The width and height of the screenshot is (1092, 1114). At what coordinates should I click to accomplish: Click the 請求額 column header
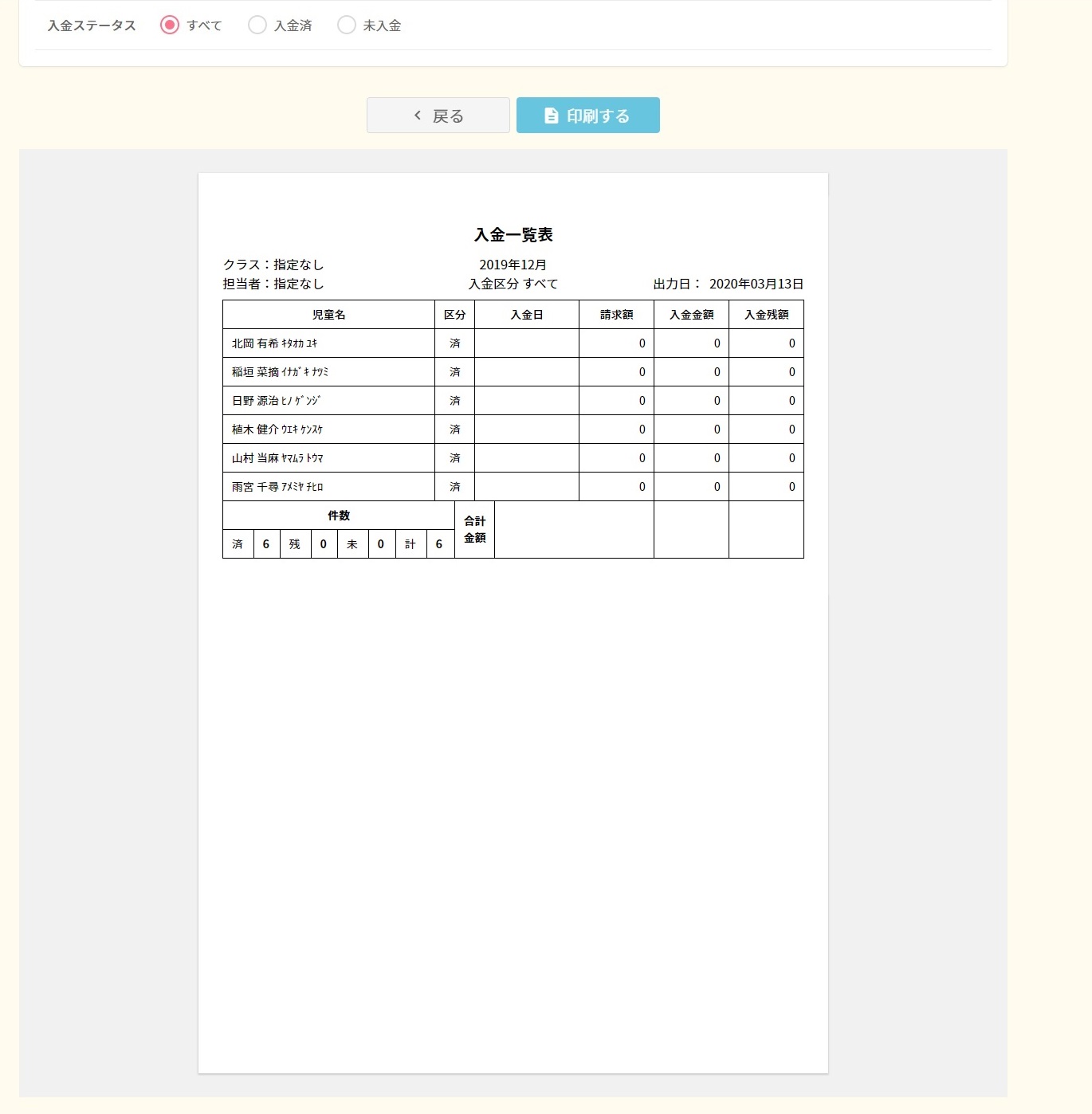tap(616, 315)
